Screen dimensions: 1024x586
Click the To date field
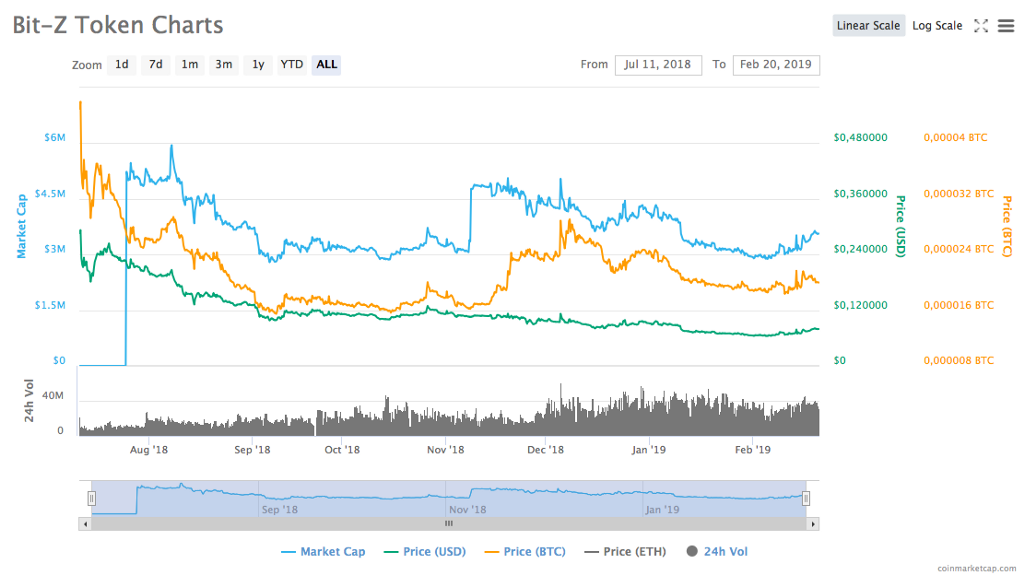click(x=776, y=65)
